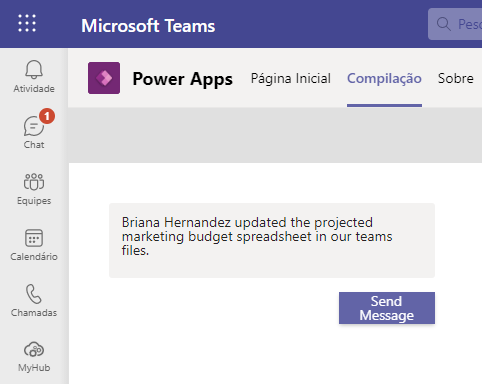The image size is (482, 384).
Task: Click the Microsoft Teams title text
Action: click(x=148, y=26)
